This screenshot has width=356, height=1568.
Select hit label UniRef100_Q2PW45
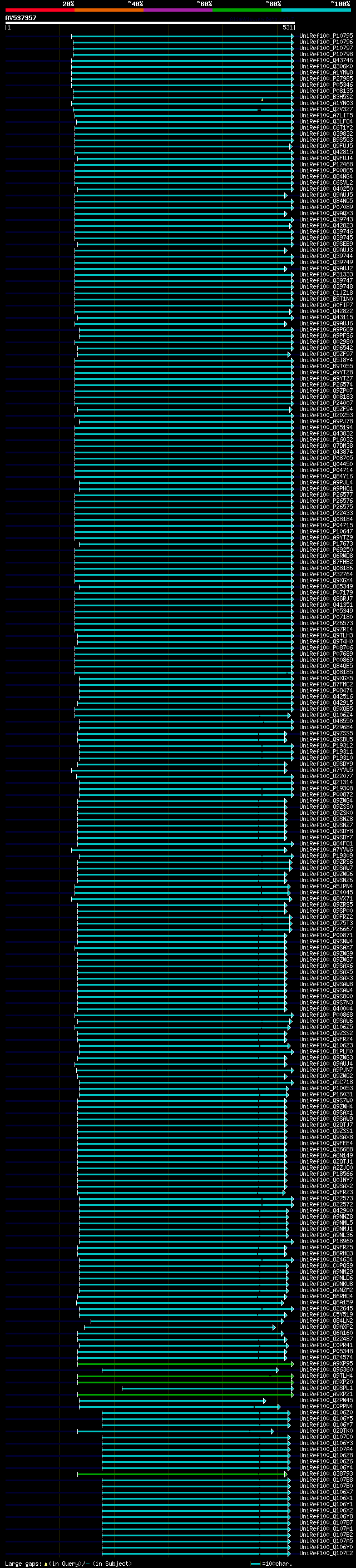(326, 1400)
